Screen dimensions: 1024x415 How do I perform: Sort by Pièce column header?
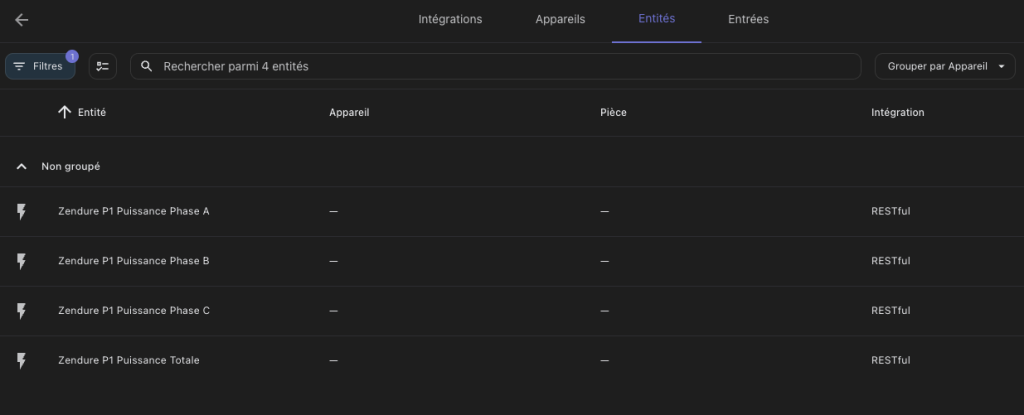coord(613,113)
